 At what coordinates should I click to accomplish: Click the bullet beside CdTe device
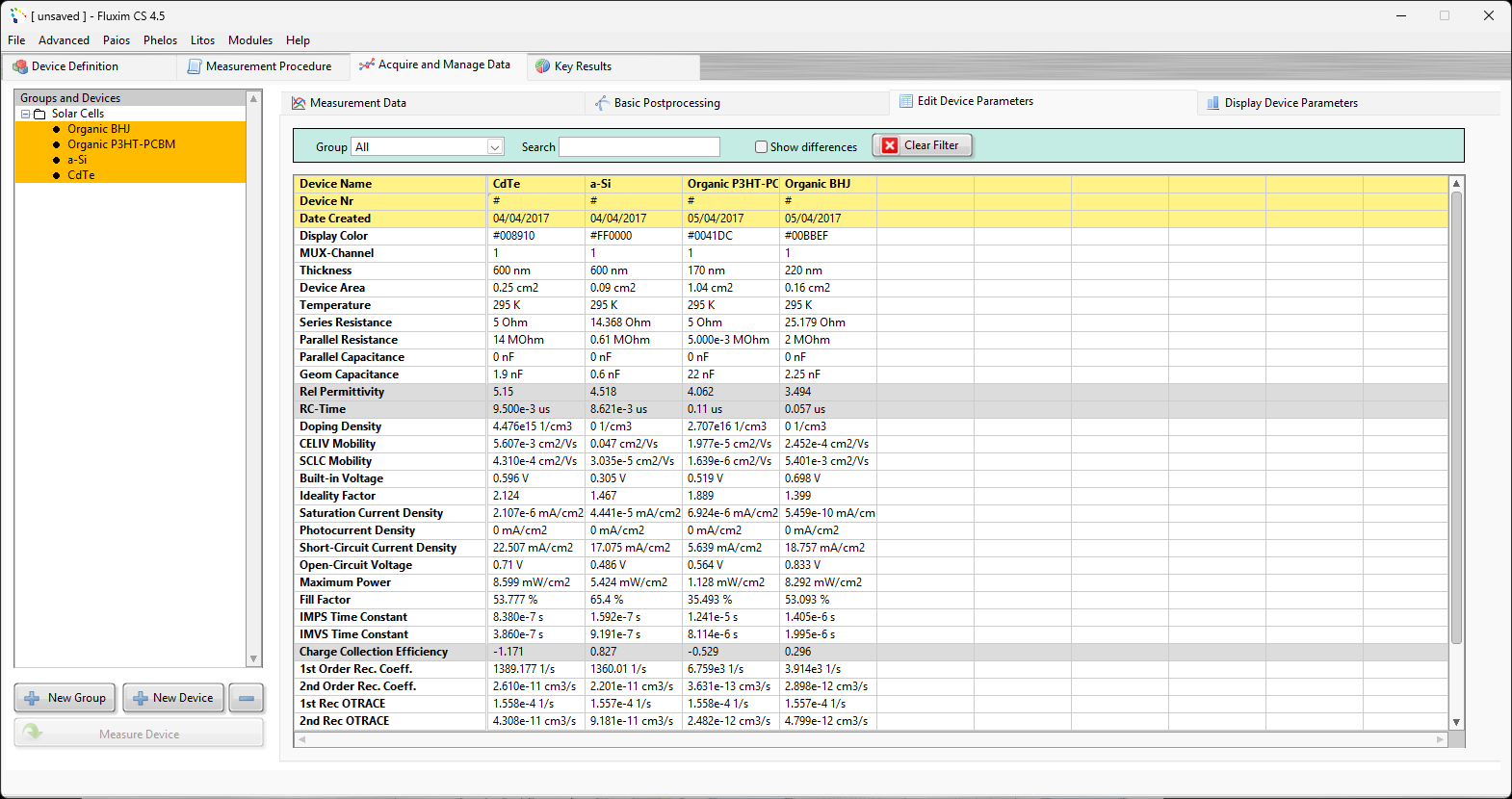click(x=57, y=175)
